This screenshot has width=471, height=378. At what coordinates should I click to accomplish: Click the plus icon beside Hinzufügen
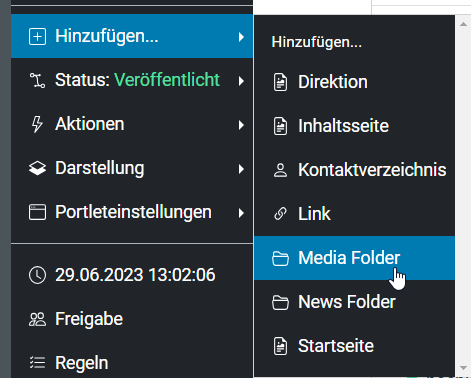pyautogui.click(x=37, y=36)
